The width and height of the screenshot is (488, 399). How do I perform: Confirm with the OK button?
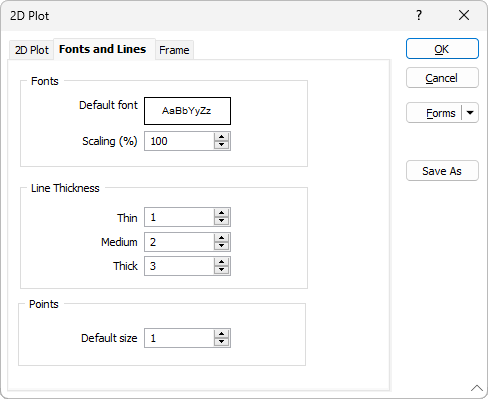coord(442,49)
